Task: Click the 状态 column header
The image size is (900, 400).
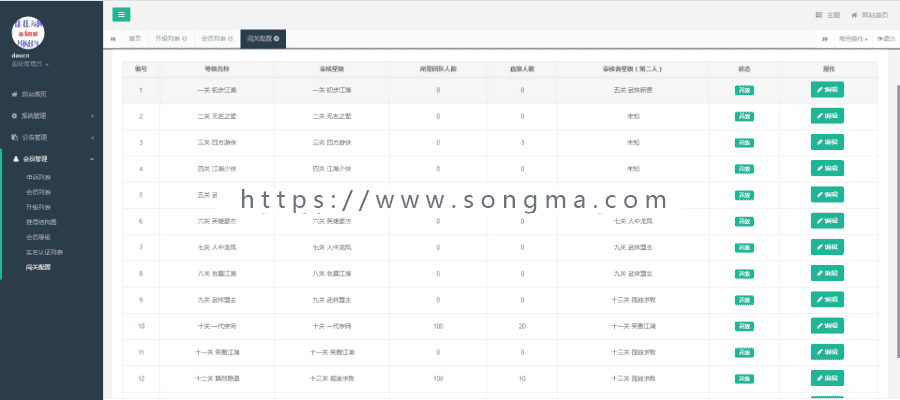Action: point(744,69)
